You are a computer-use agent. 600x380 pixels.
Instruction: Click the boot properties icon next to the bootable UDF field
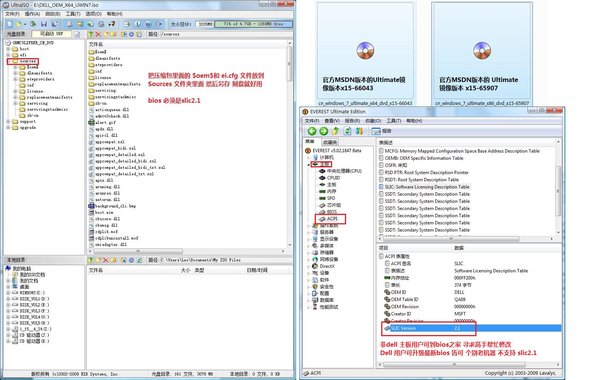click(77, 34)
